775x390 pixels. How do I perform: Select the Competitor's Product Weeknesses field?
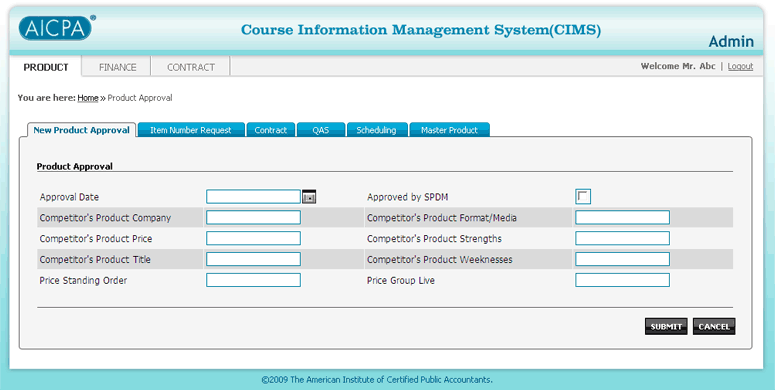pos(622,259)
